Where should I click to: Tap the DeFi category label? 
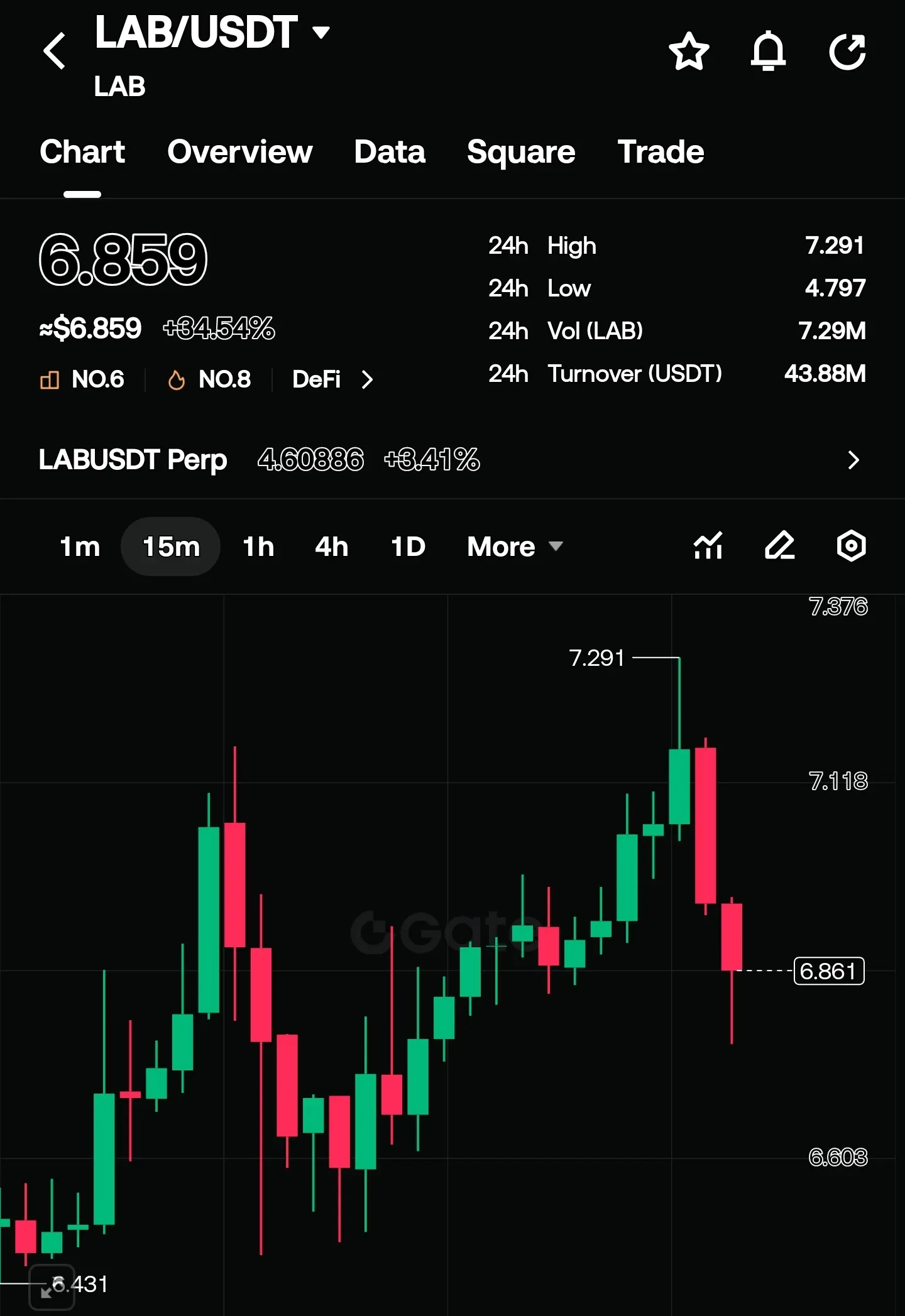316,379
